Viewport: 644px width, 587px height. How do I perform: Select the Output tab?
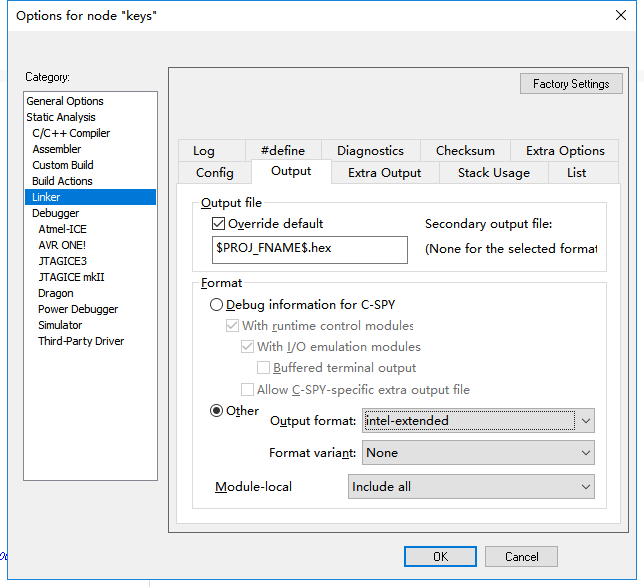point(291,171)
